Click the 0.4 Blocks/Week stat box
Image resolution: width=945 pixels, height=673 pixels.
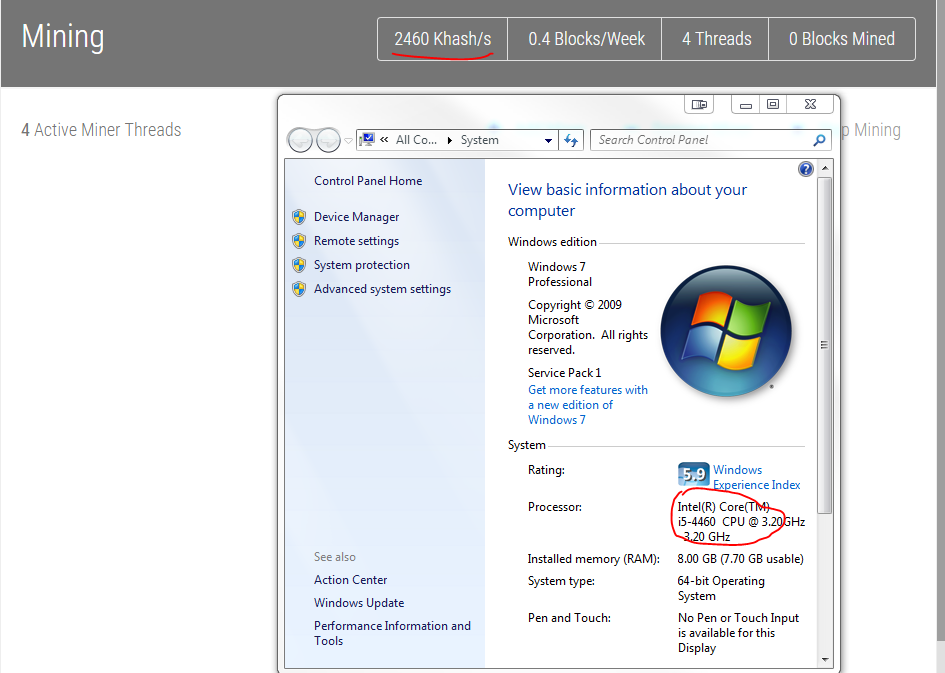click(586, 39)
